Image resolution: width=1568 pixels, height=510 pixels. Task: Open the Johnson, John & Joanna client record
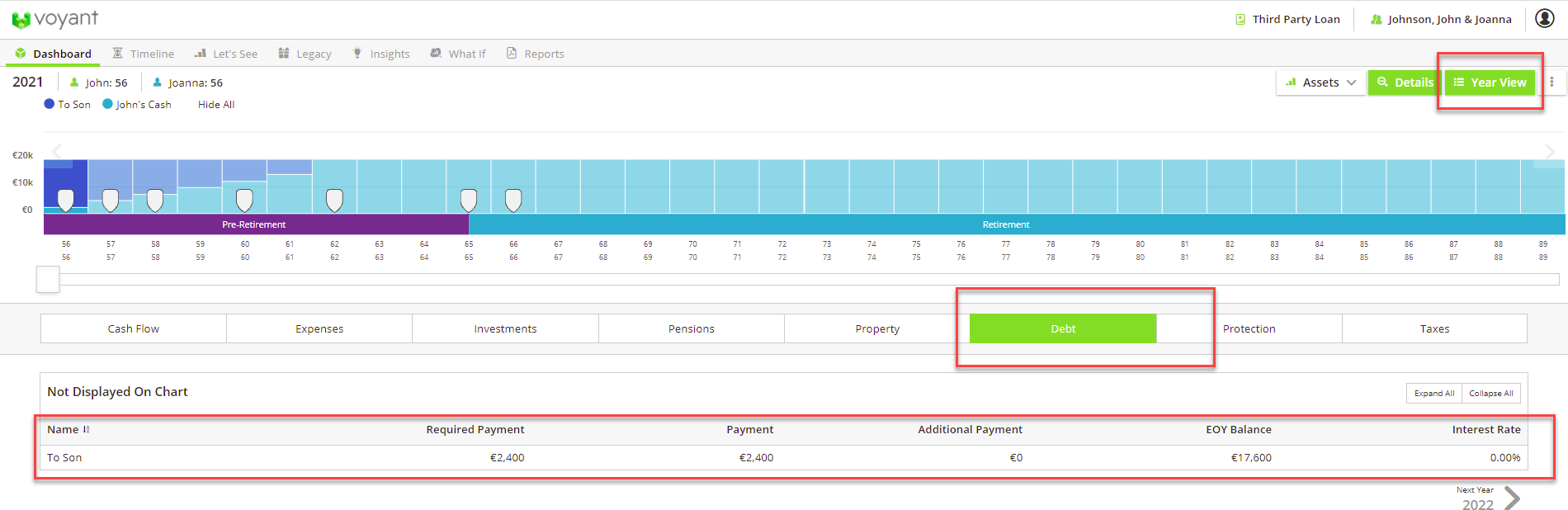tap(1441, 19)
